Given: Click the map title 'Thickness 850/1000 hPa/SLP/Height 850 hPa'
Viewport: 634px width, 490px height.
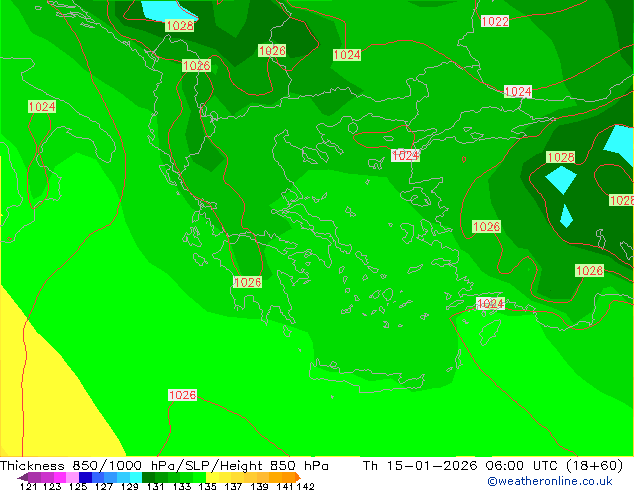Looking at the screenshot, I should click(x=164, y=465).
